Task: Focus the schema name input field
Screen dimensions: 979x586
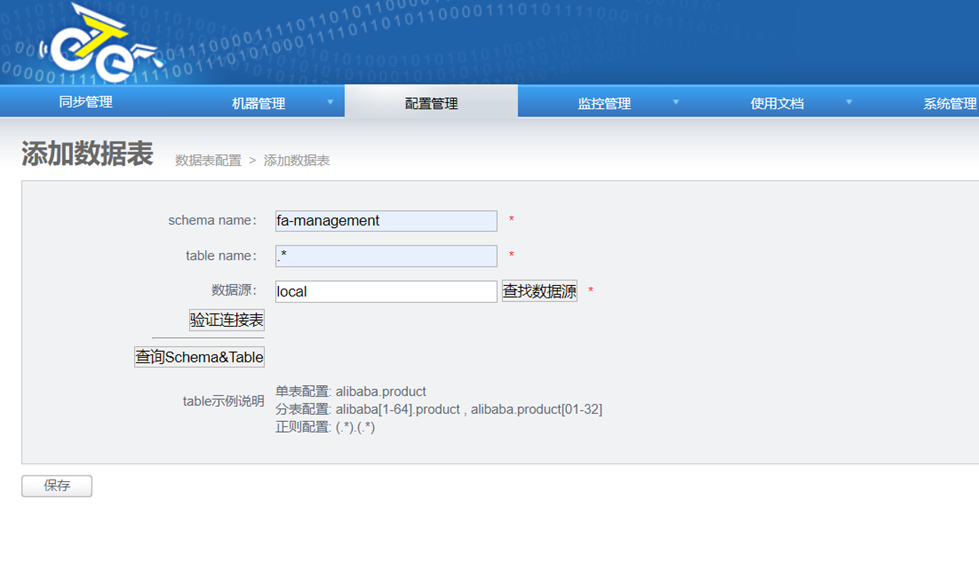Action: [x=386, y=221]
